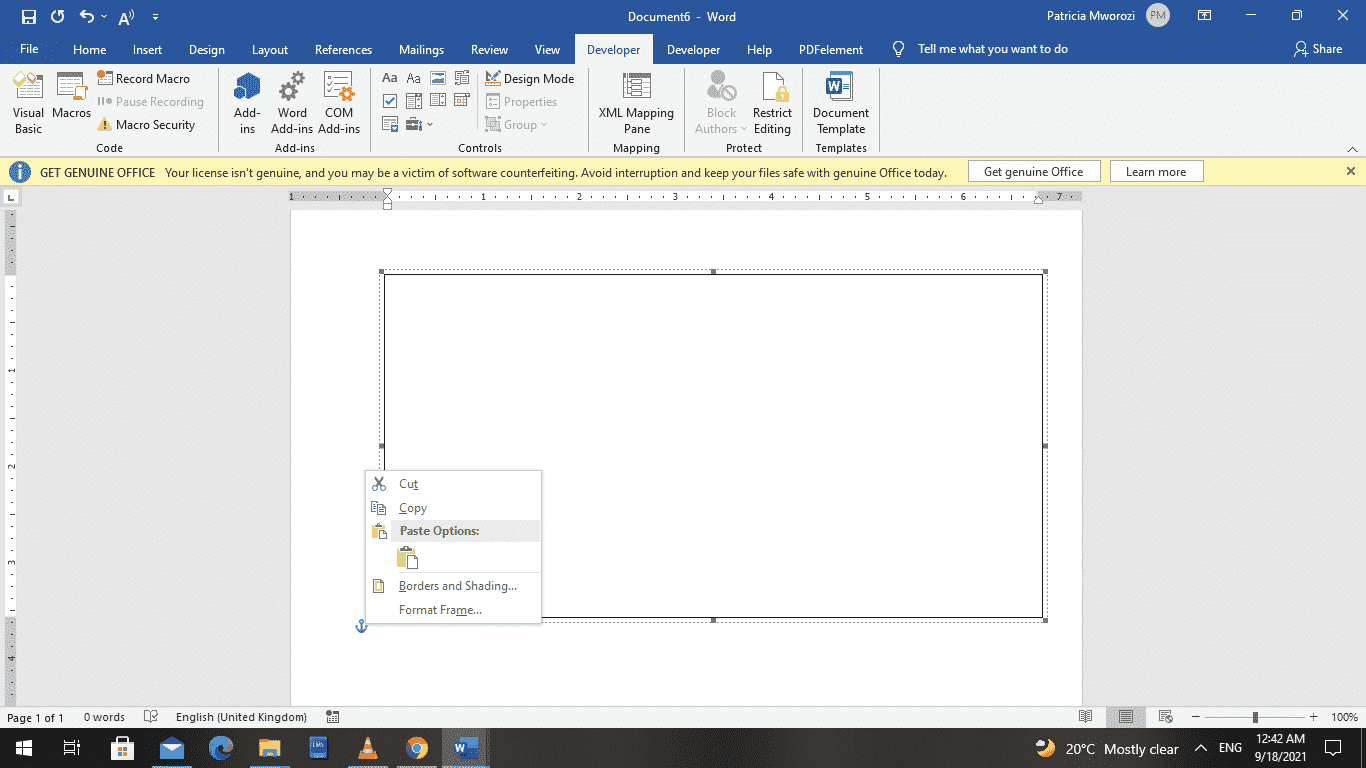Adjust the zoom slider handle
This screenshot has height=768, width=1366.
pyautogui.click(x=1255, y=717)
